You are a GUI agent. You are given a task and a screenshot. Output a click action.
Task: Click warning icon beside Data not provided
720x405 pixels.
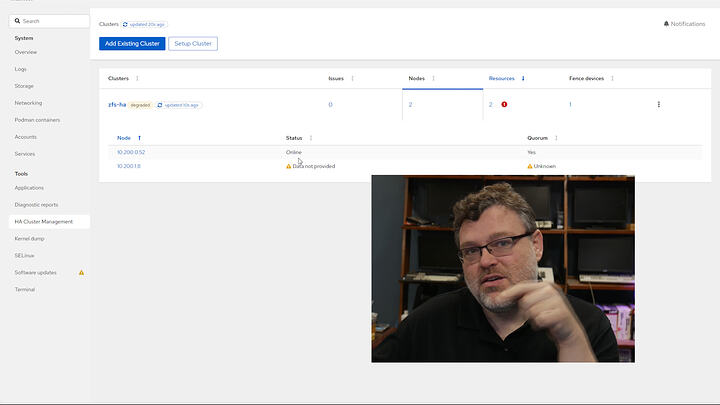tap(288, 166)
